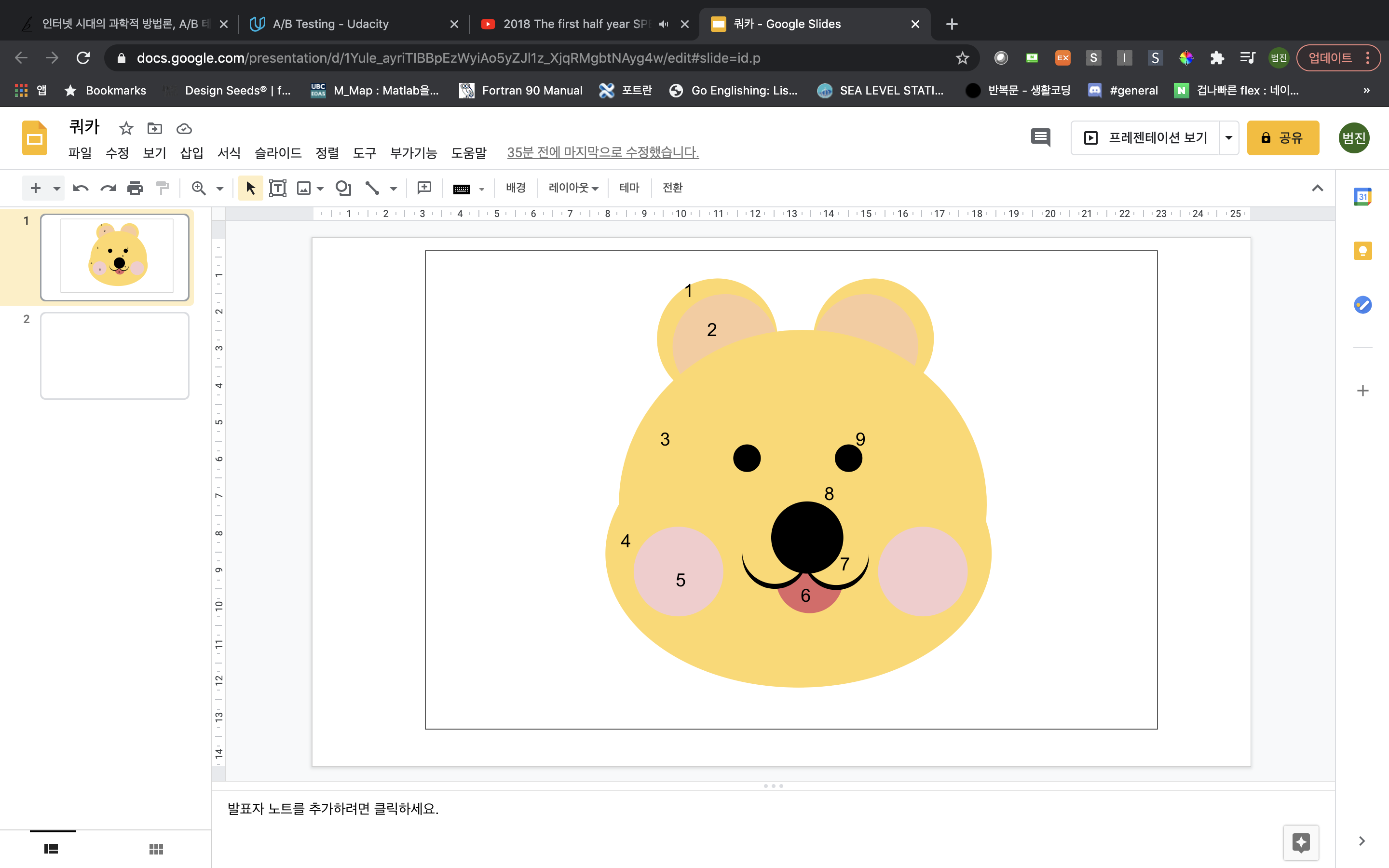Click the input tools keyboard icon

tap(462, 189)
